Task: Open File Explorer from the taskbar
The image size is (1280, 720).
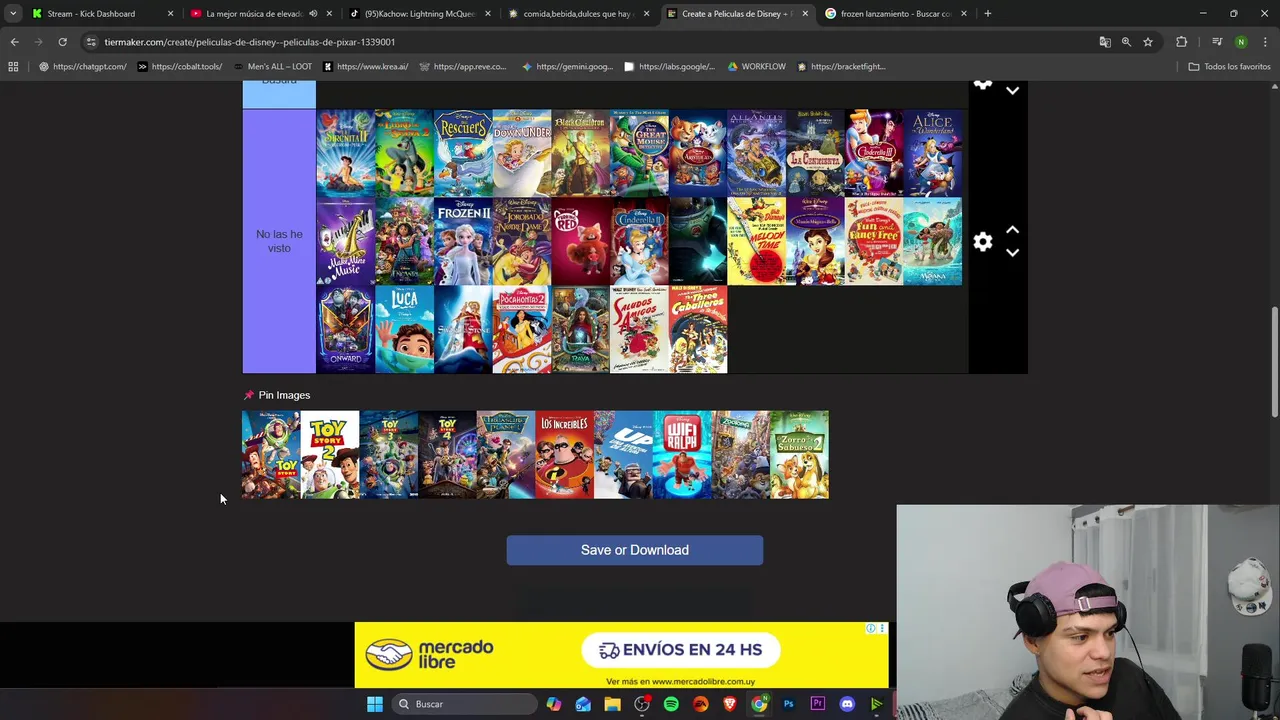Action: pyautogui.click(x=612, y=704)
